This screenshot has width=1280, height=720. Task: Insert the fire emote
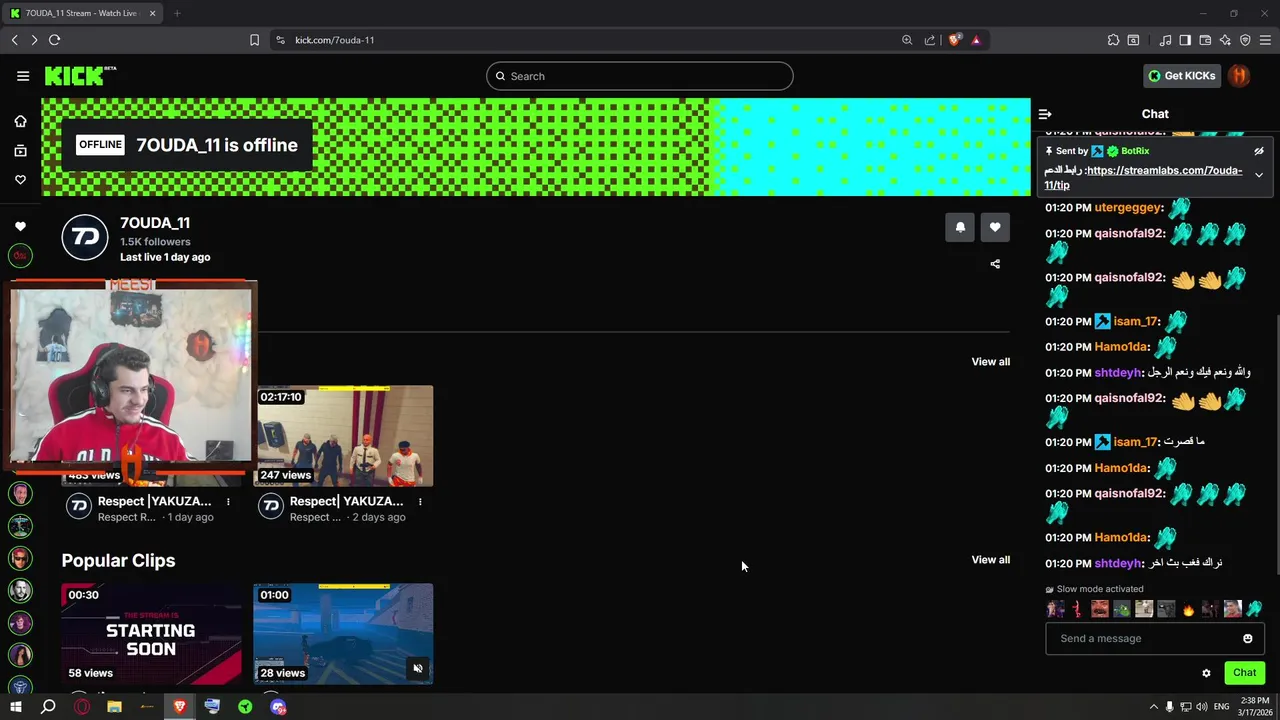[1188, 609]
